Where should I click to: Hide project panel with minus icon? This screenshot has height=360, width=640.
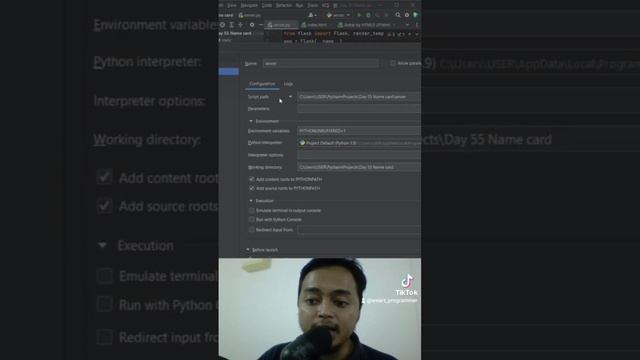click(x=261, y=25)
